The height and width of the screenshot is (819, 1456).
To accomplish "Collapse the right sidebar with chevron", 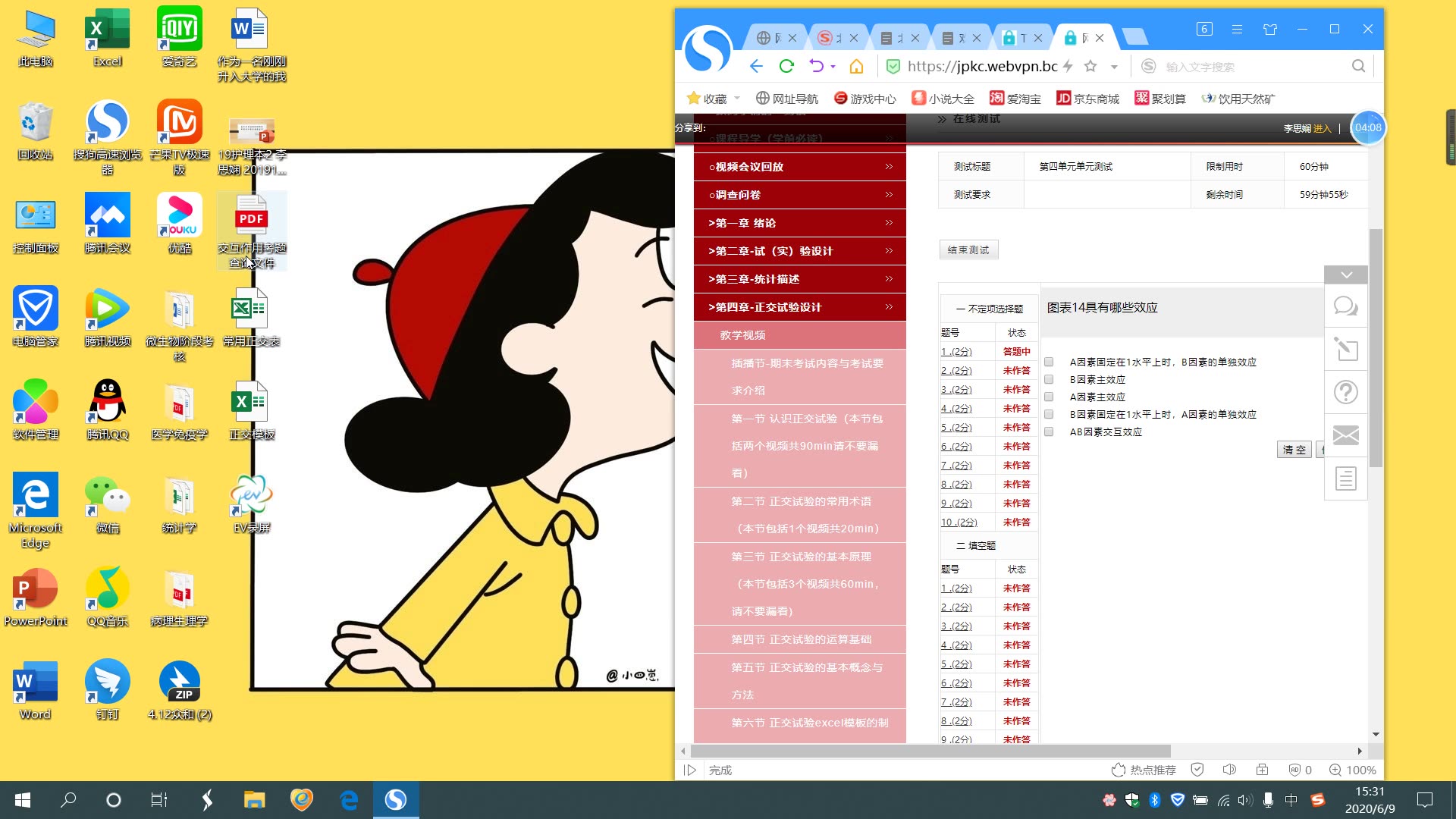I will point(1346,275).
